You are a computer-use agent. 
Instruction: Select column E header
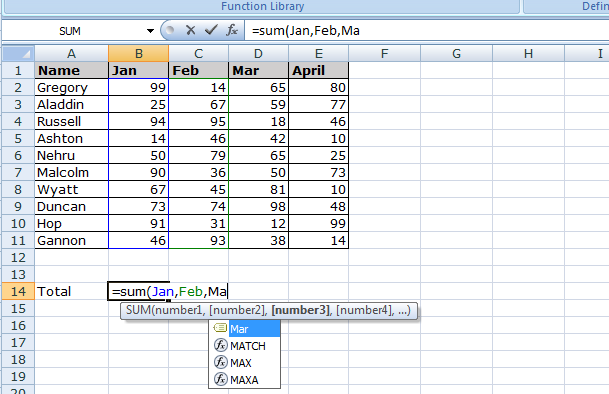click(318, 54)
